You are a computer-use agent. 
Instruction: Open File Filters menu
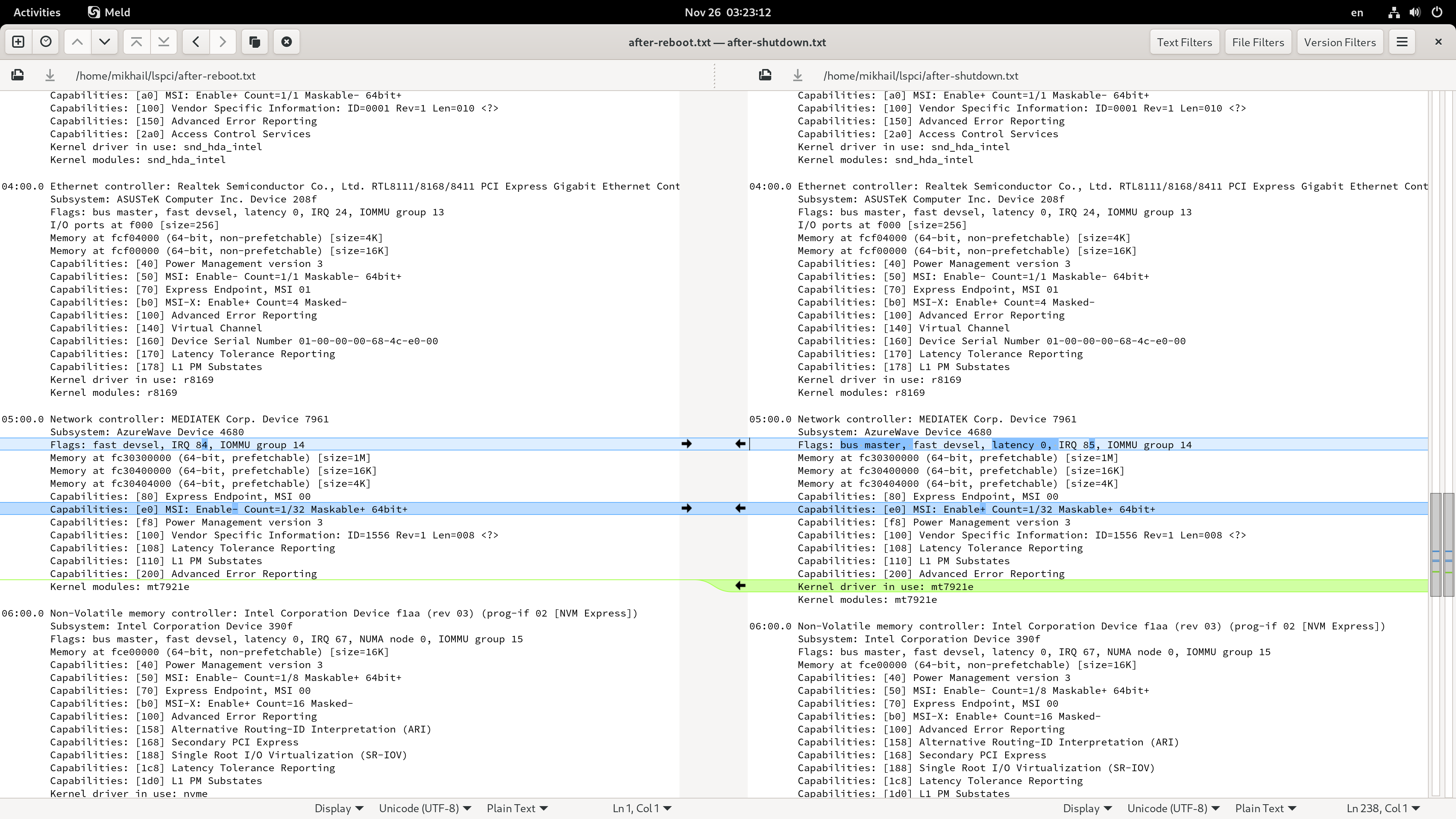[x=1258, y=42]
